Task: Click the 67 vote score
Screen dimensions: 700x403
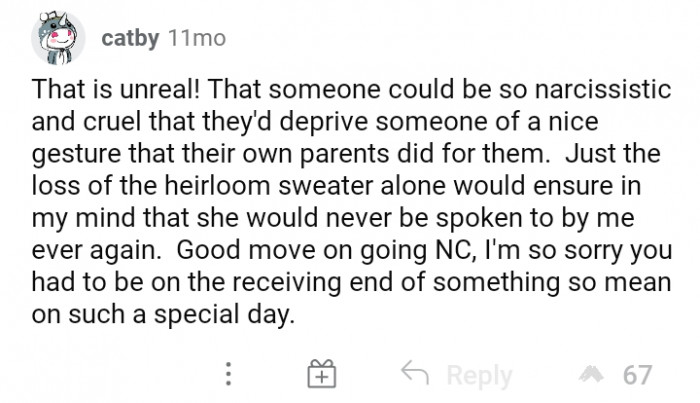Action: (x=637, y=375)
